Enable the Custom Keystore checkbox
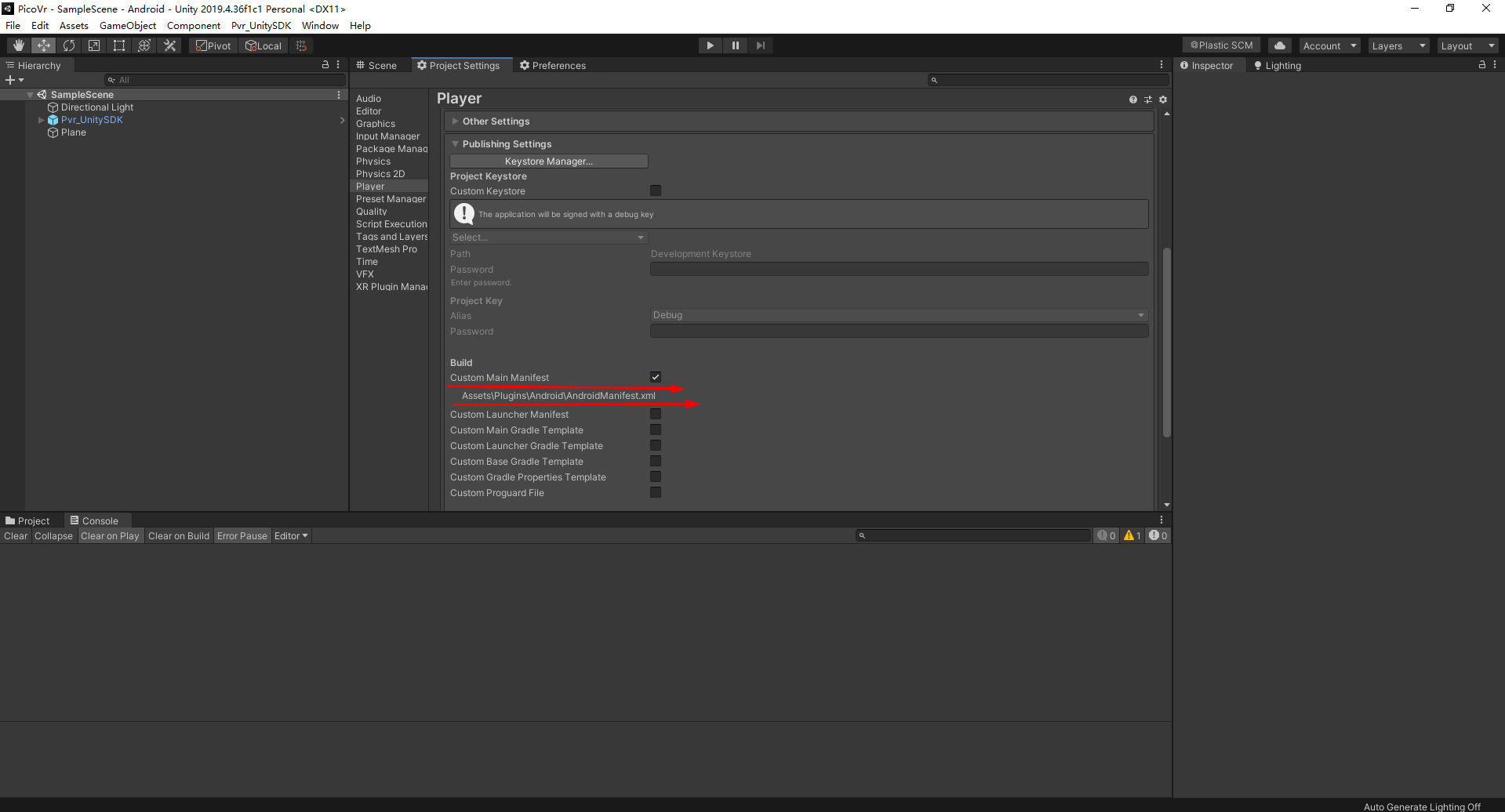Viewport: 1505px width, 812px height. (x=656, y=190)
